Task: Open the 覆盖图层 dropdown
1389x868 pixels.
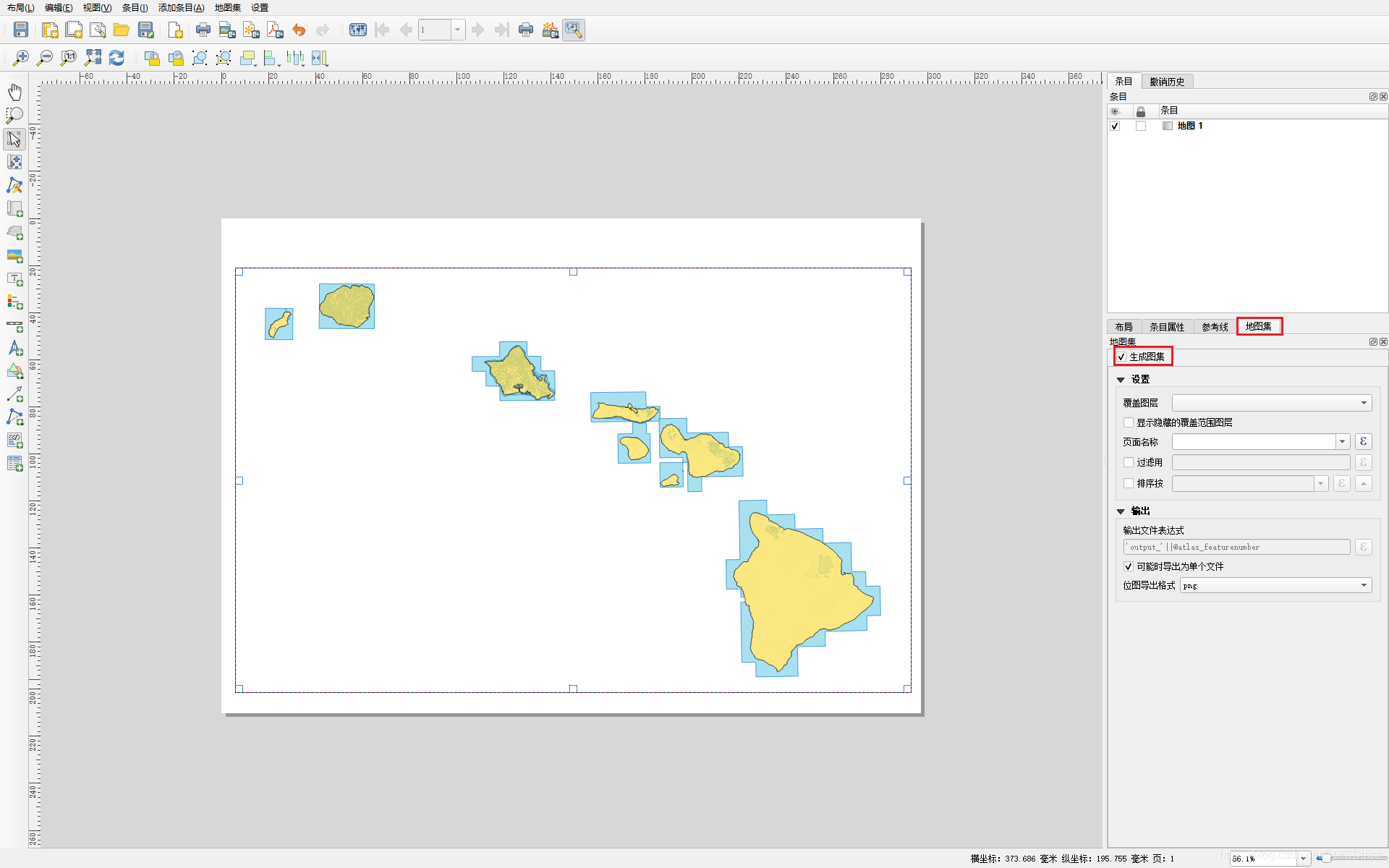Action: pyautogui.click(x=1272, y=403)
